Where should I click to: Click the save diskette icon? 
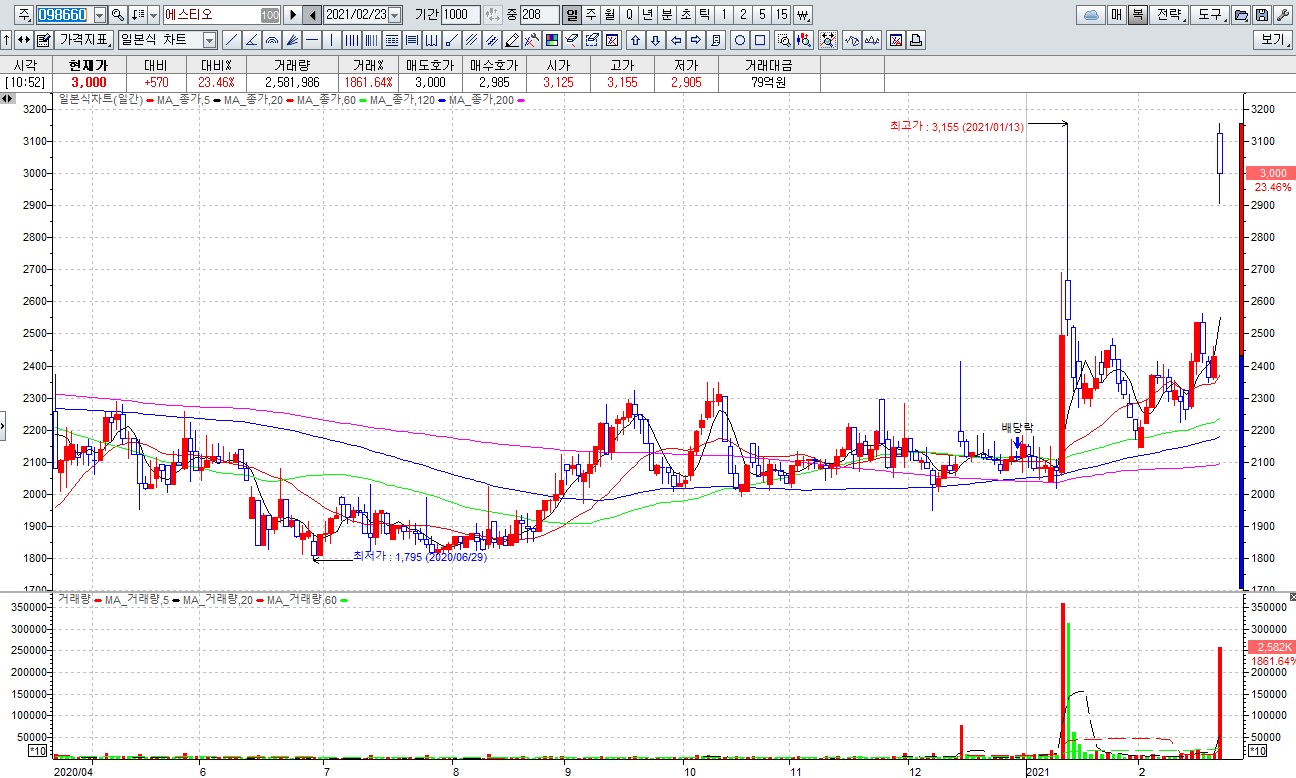1262,15
